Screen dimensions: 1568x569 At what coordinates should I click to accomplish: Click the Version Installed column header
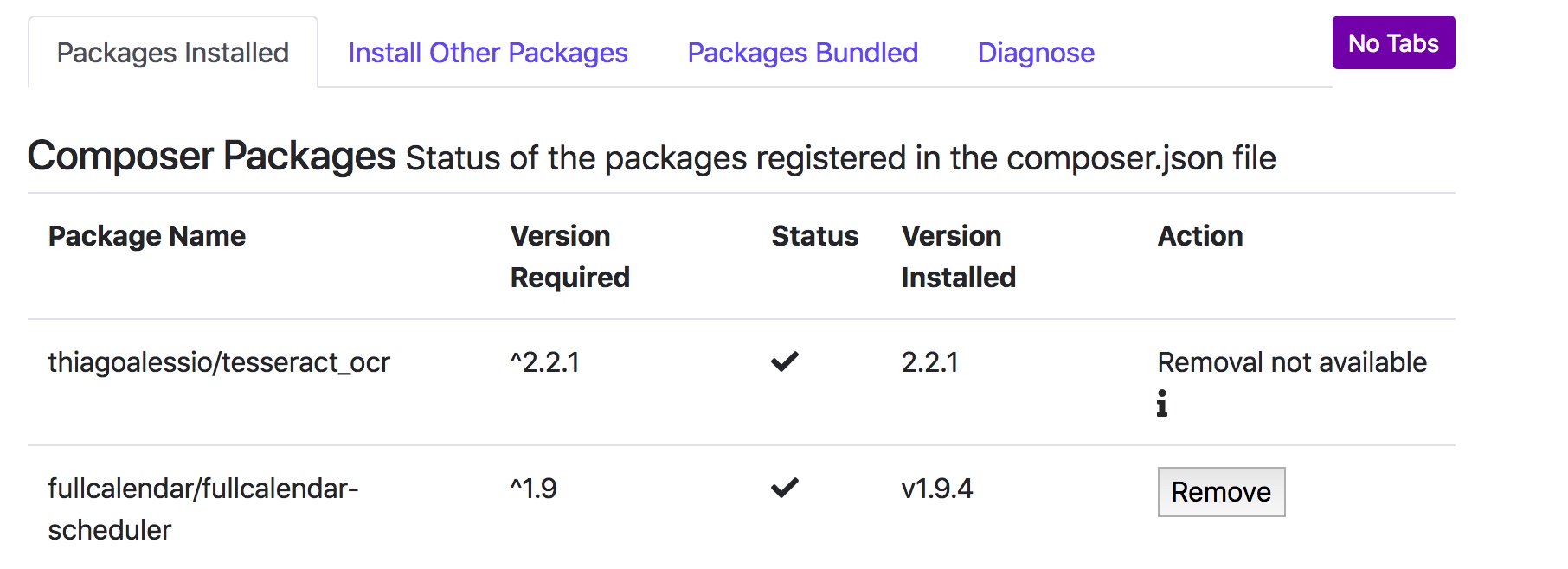coord(958,257)
